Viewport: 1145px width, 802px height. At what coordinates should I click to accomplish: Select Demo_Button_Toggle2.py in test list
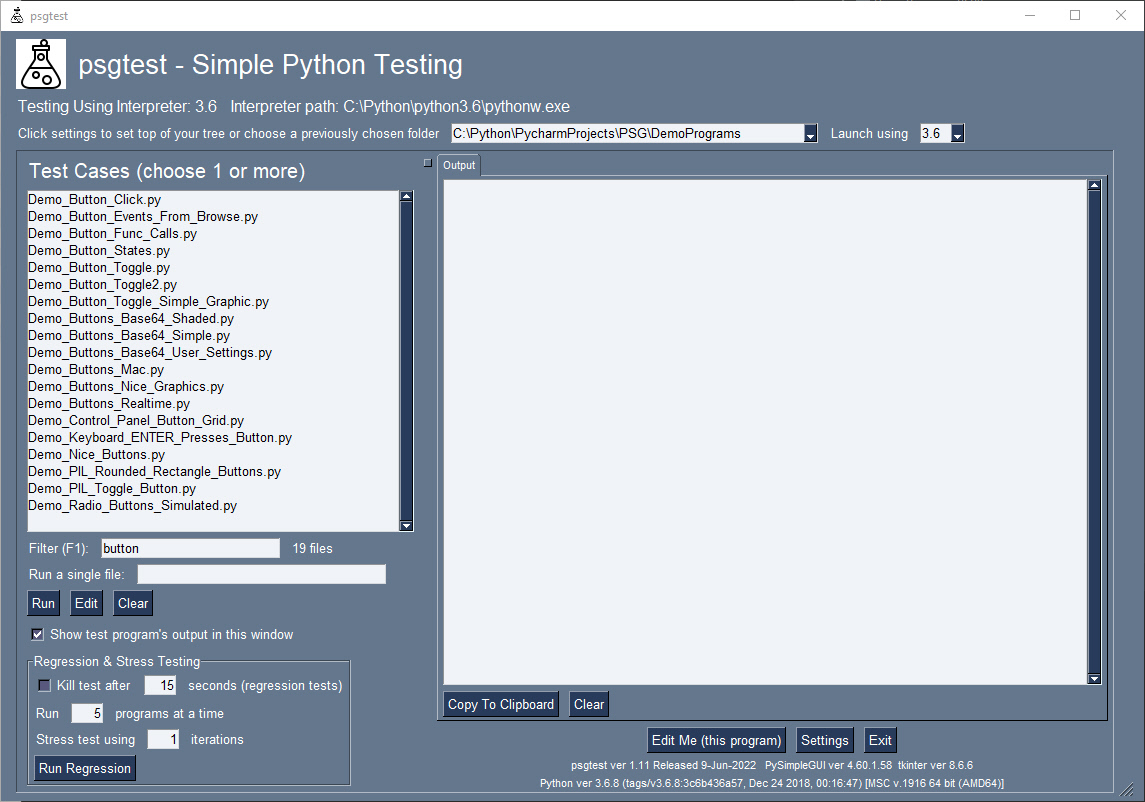click(102, 284)
